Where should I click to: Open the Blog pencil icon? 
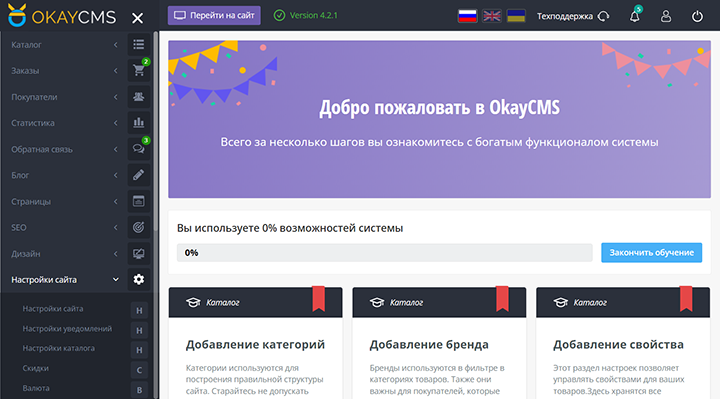139,175
